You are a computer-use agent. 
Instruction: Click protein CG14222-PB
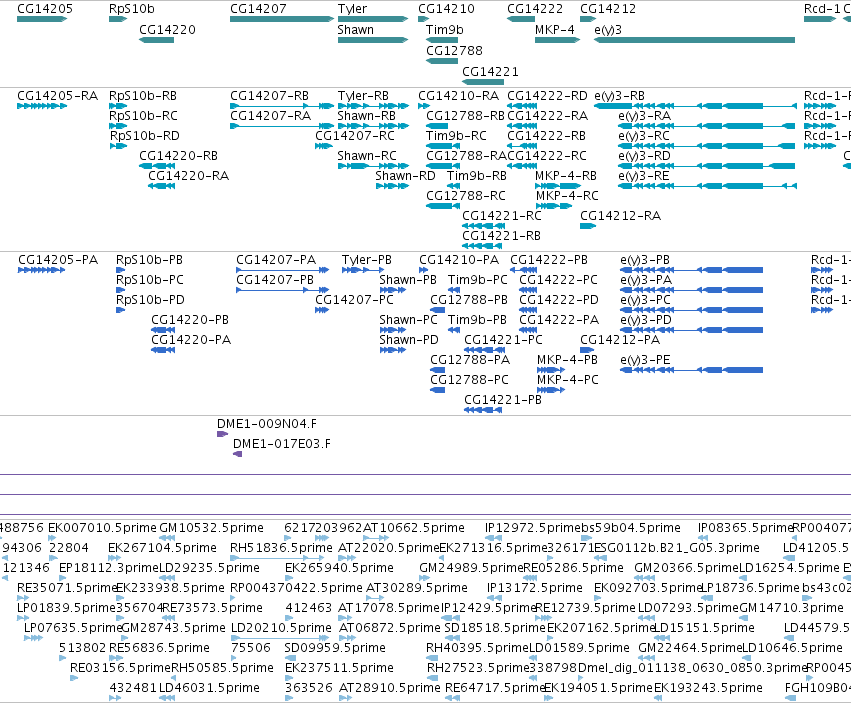[x=549, y=260]
